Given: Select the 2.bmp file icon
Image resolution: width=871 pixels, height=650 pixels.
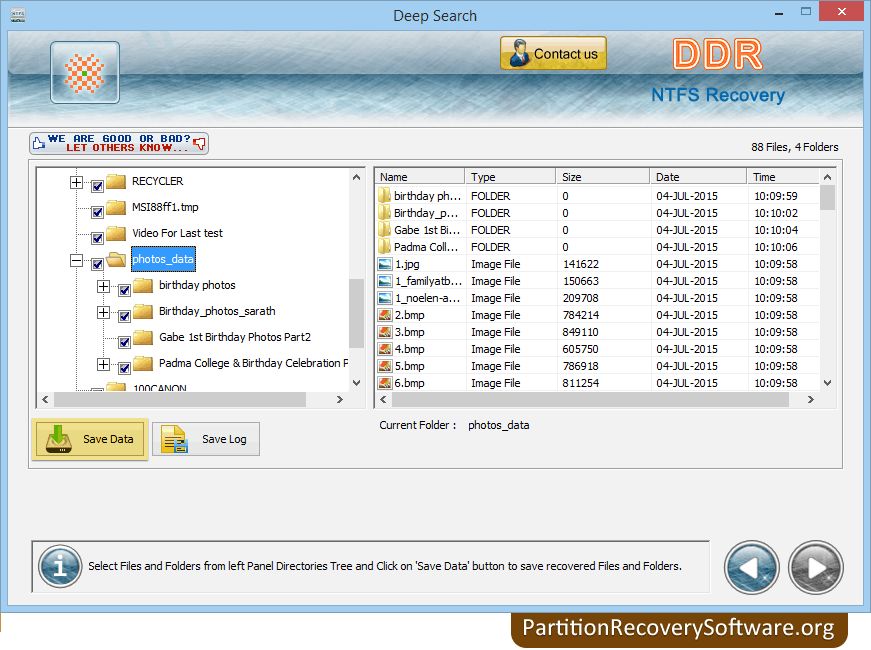Looking at the screenshot, I should point(384,315).
